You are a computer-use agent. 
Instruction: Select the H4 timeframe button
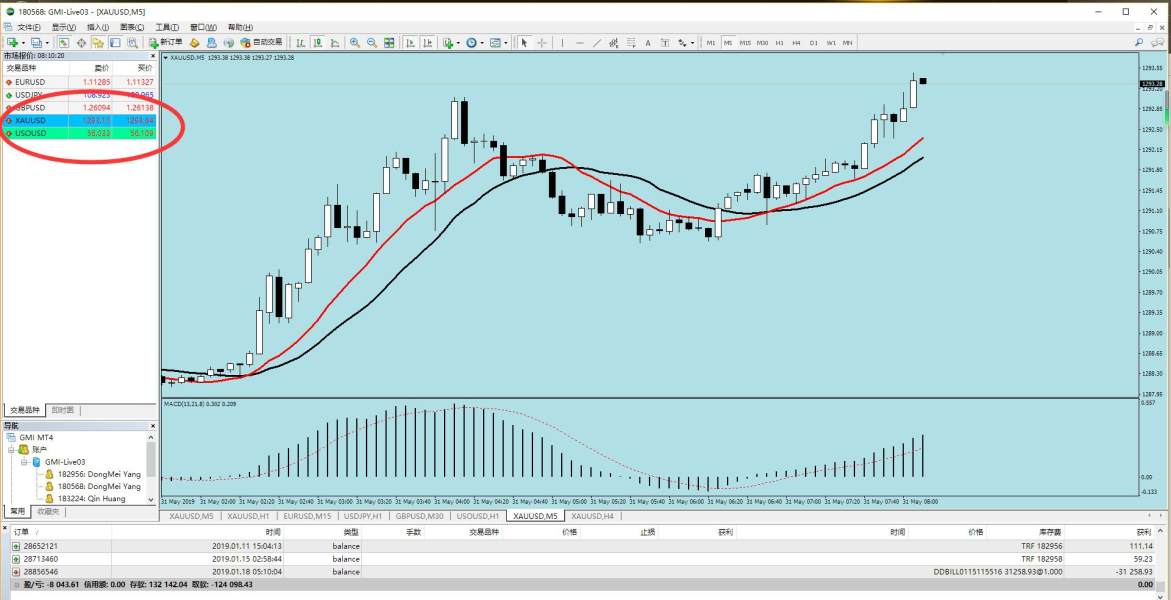pos(796,43)
